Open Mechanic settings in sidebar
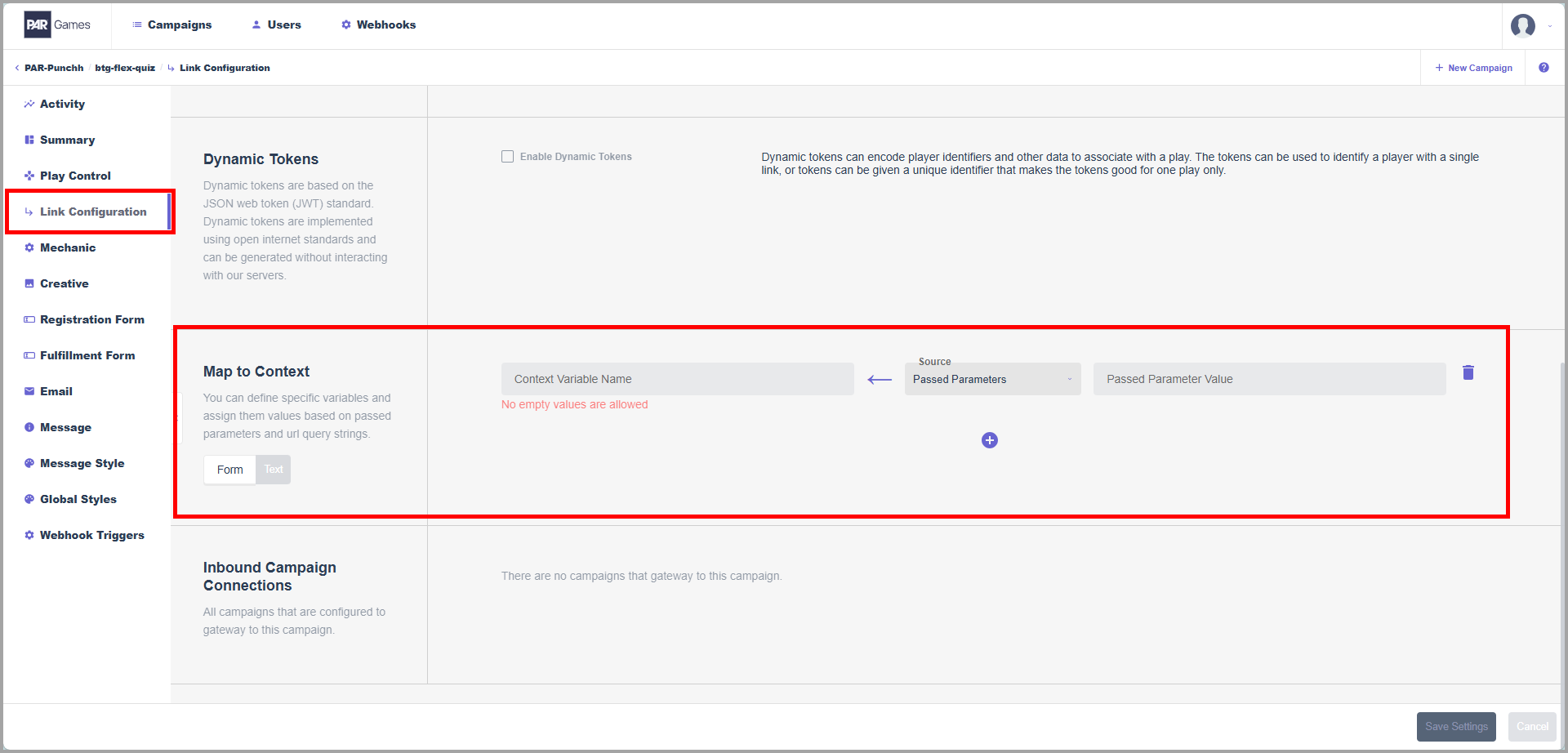Screen dimensions: 1568x753 pyautogui.click(x=68, y=247)
